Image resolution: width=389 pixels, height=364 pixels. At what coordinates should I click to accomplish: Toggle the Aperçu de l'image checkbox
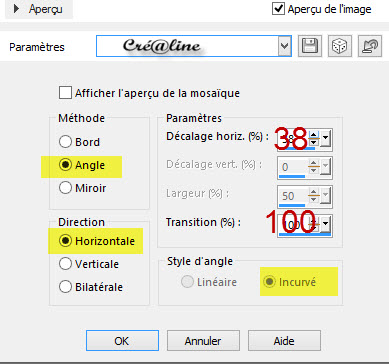(x=278, y=8)
